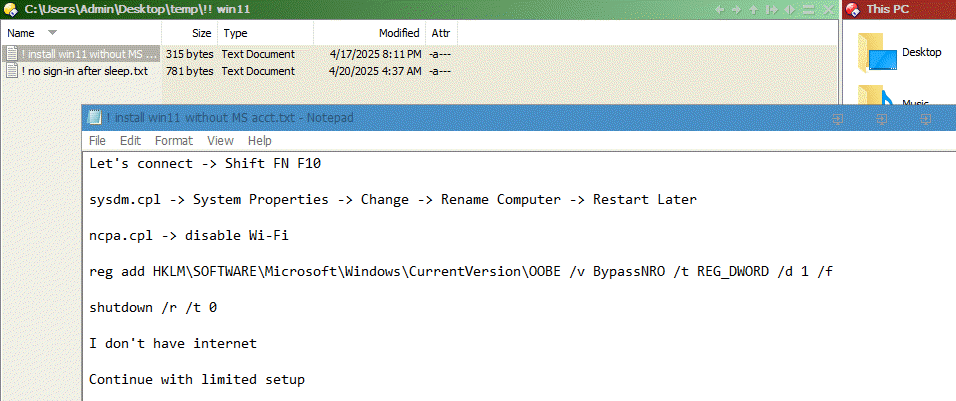Click the forward arrow in file panel header
Image resolution: width=956 pixels, height=401 pixels.
coord(738,10)
